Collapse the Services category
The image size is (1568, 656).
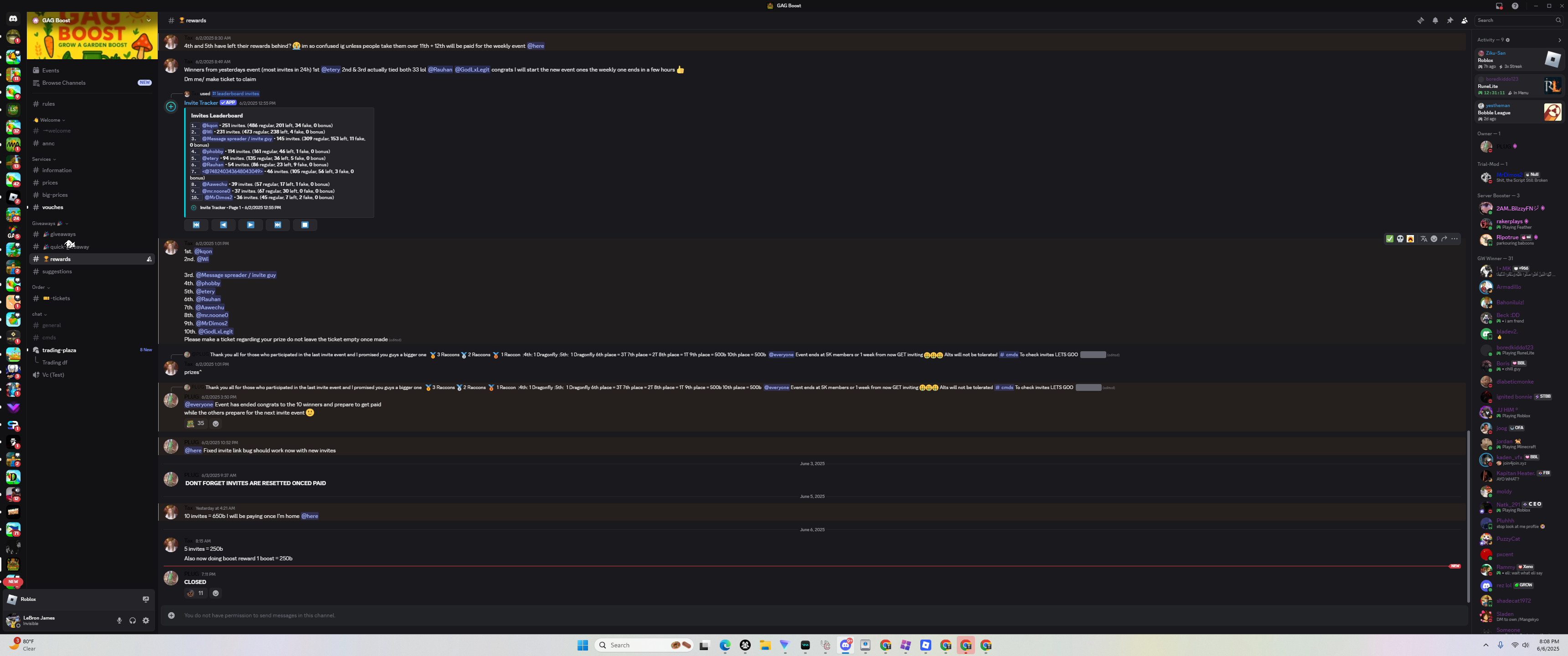point(44,159)
